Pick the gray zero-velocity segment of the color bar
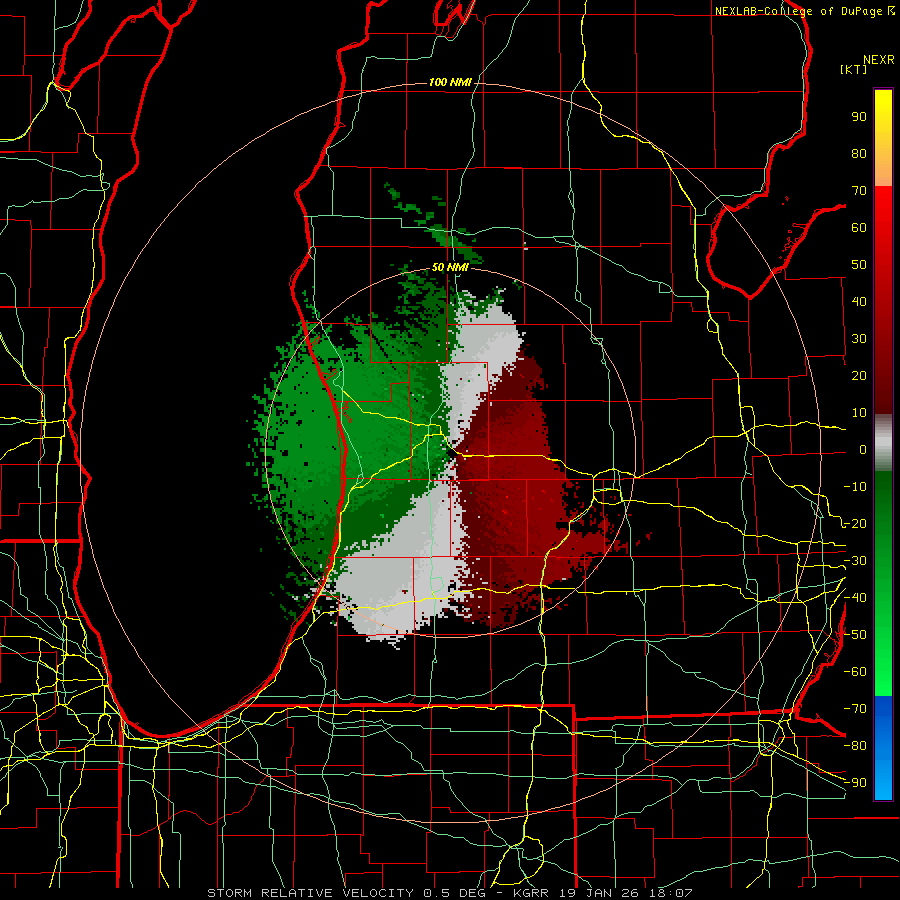Viewport: 900px width, 900px height. point(883,445)
